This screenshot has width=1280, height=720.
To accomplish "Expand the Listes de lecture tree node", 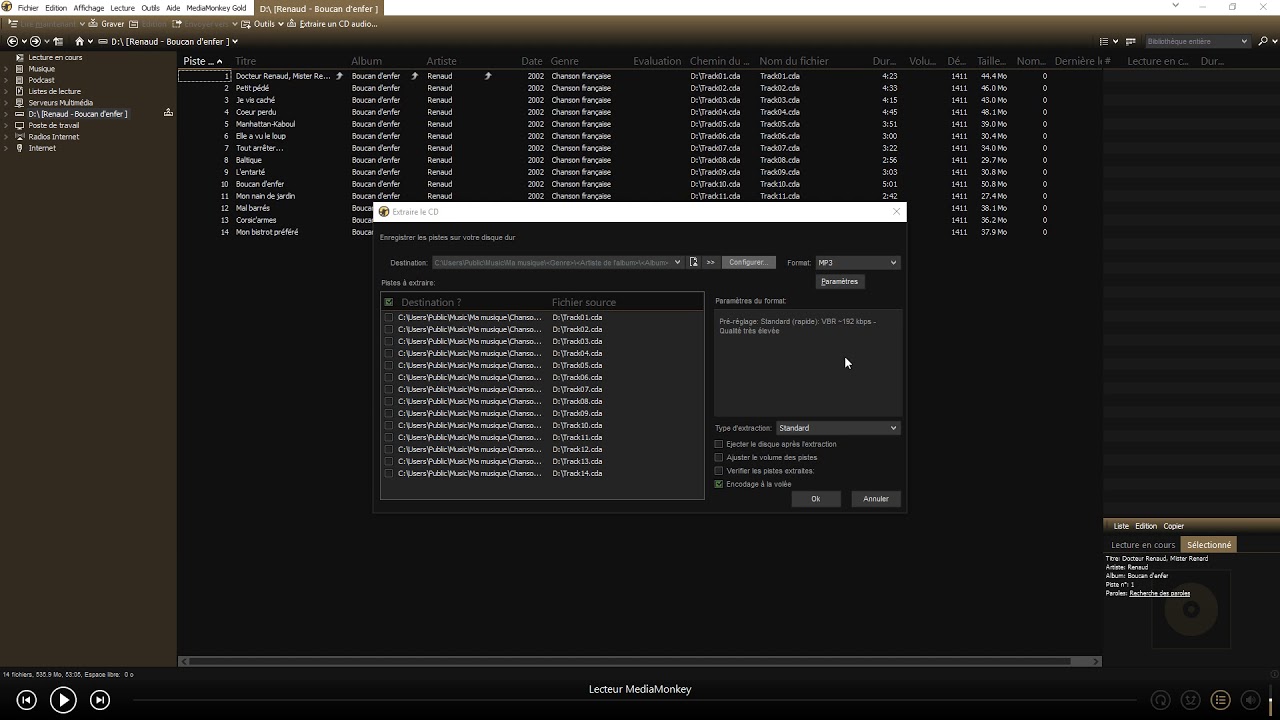I will click(x=6, y=91).
